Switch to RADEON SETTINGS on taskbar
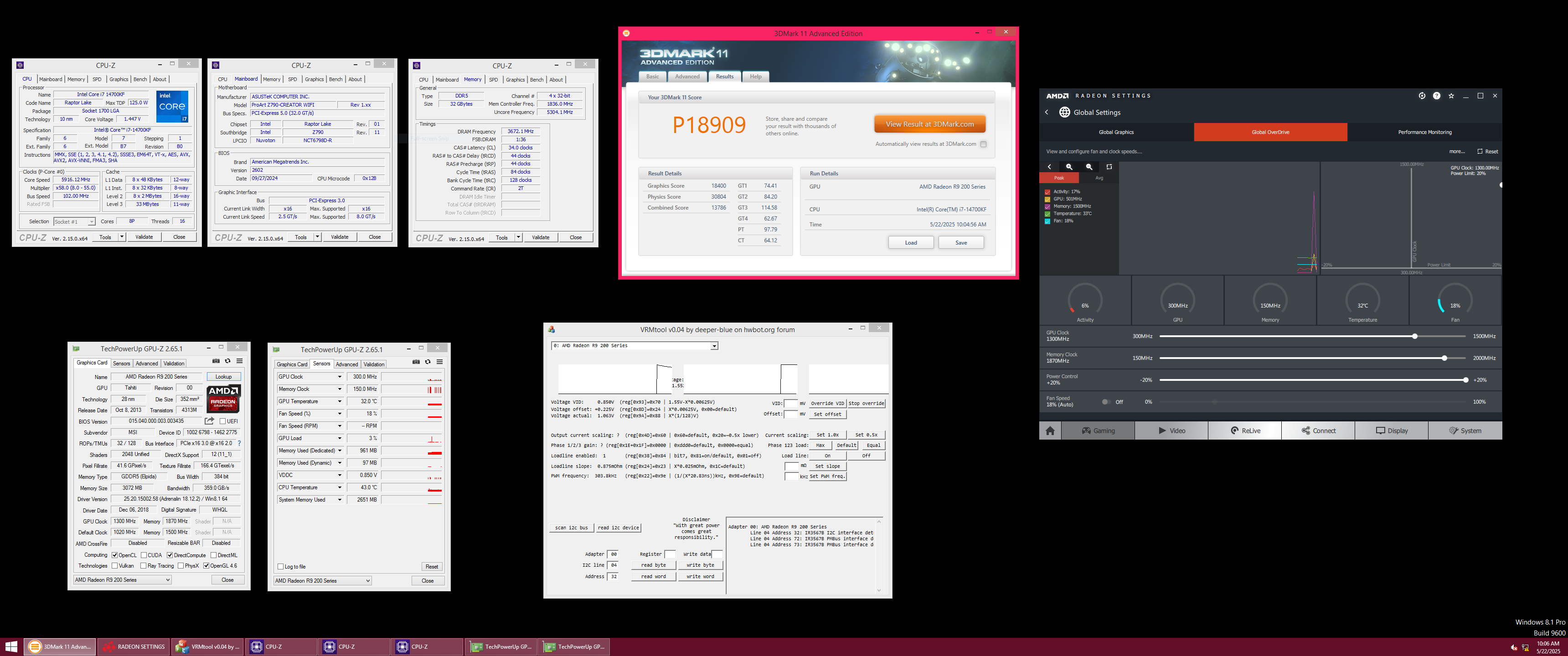Screen dimensions: 1568x656 [133, 647]
